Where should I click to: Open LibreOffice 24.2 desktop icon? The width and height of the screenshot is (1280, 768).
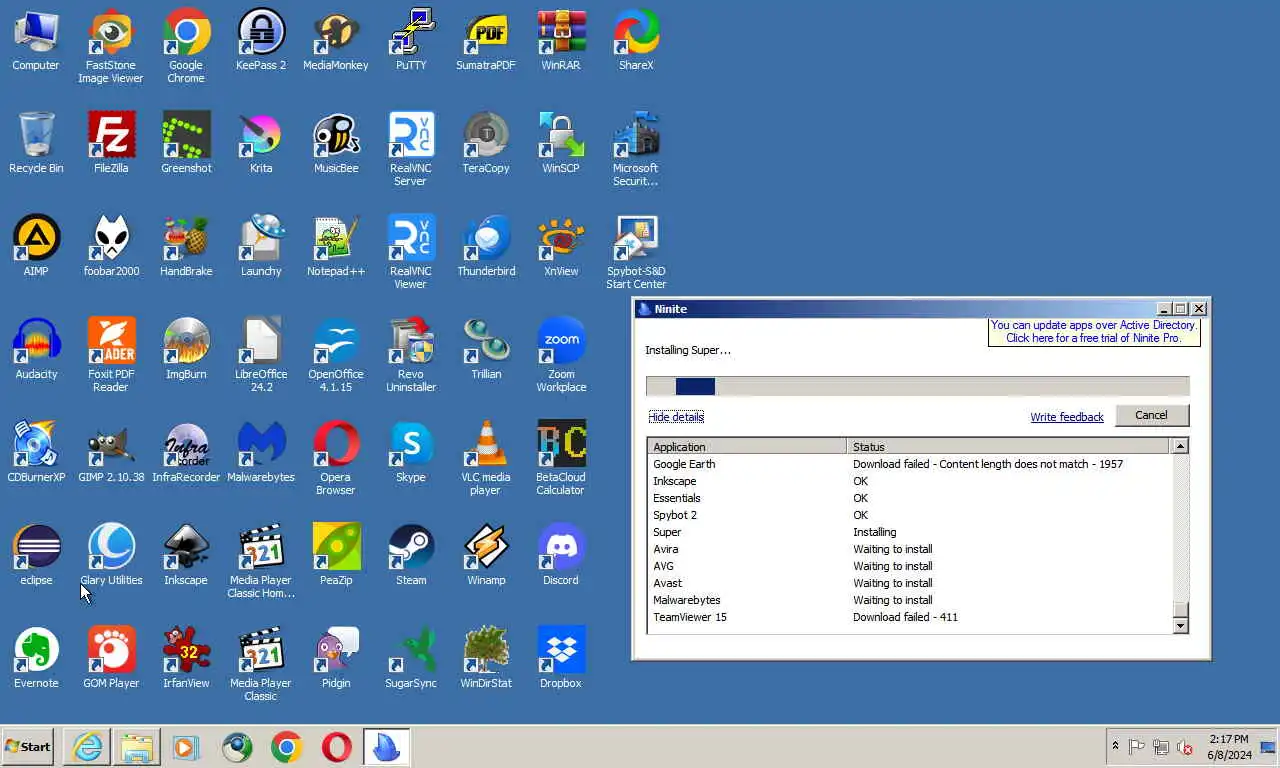point(261,355)
